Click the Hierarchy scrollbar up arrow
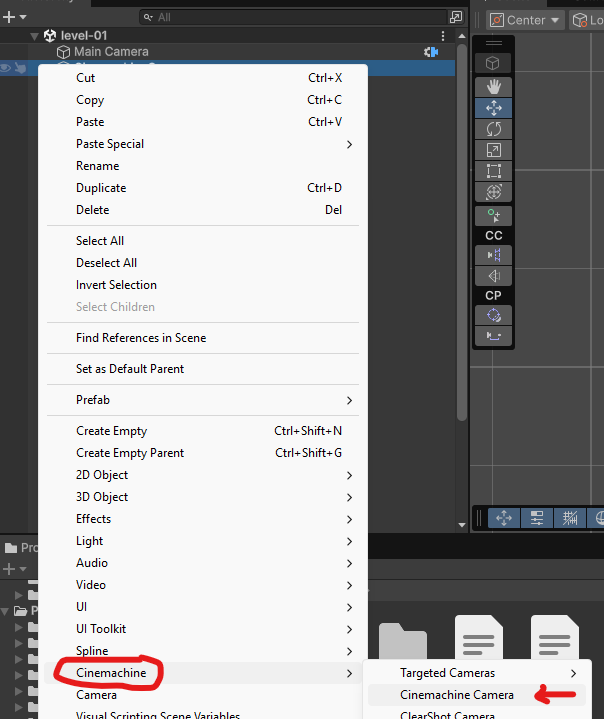 click(462, 36)
